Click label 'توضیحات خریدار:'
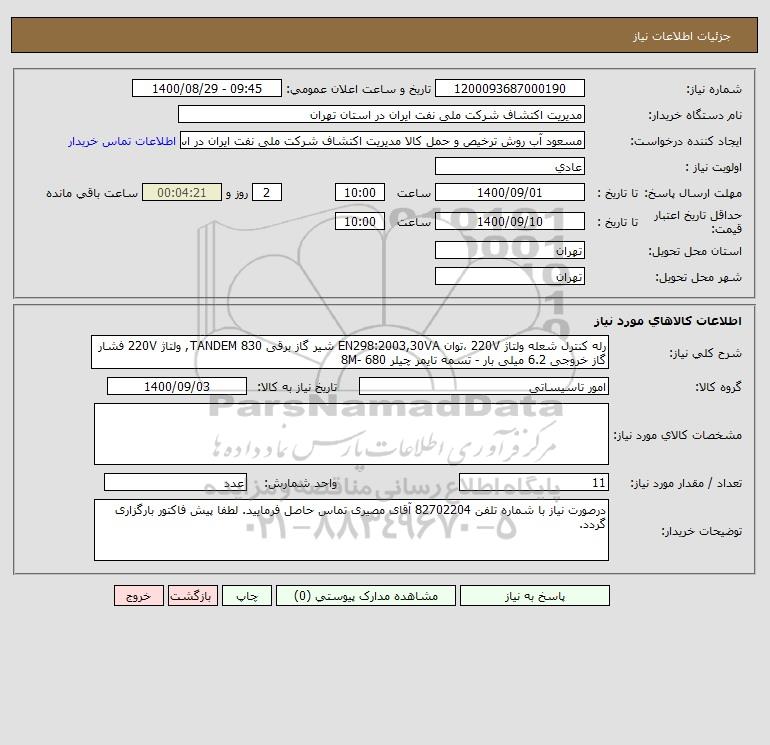The width and height of the screenshot is (770, 745). coord(702,531)
